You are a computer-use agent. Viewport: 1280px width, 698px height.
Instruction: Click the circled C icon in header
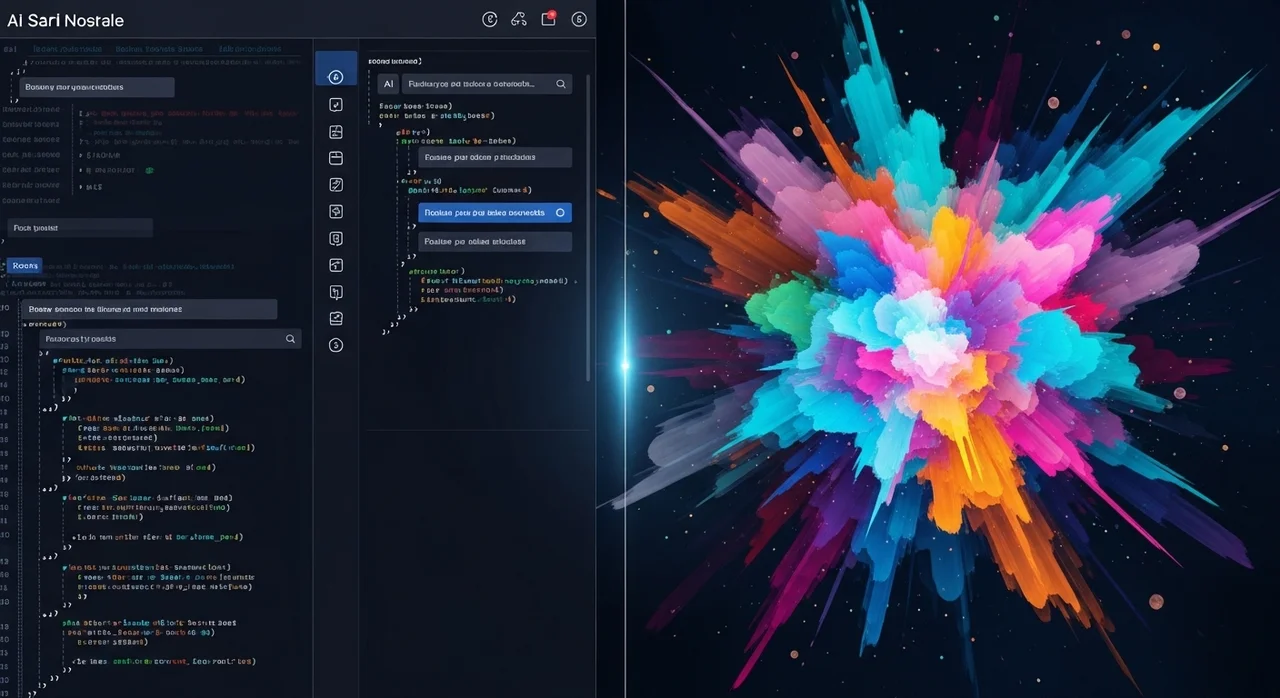[489, 19]
